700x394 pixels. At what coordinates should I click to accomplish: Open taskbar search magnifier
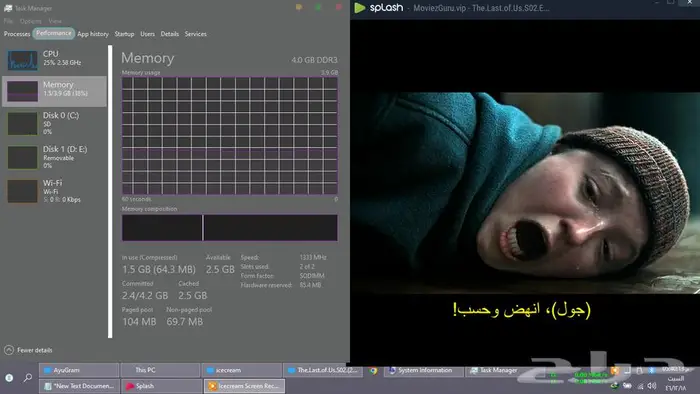pyautogui.click(x=28, y=378)
